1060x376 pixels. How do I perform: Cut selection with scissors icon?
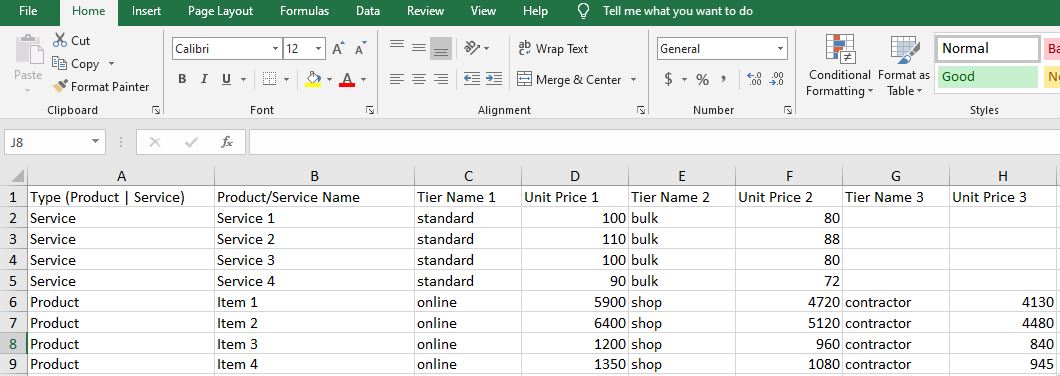[71, 41]
